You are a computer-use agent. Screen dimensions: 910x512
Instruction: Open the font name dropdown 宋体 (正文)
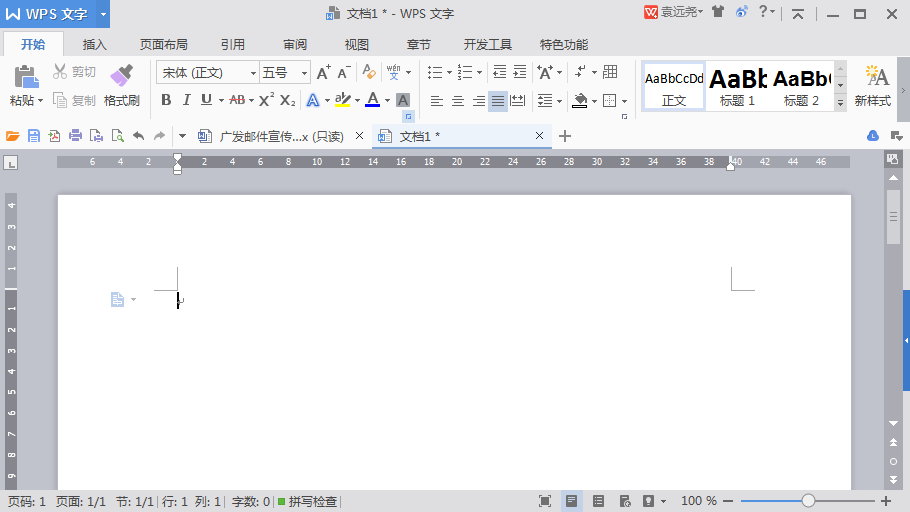252,73
